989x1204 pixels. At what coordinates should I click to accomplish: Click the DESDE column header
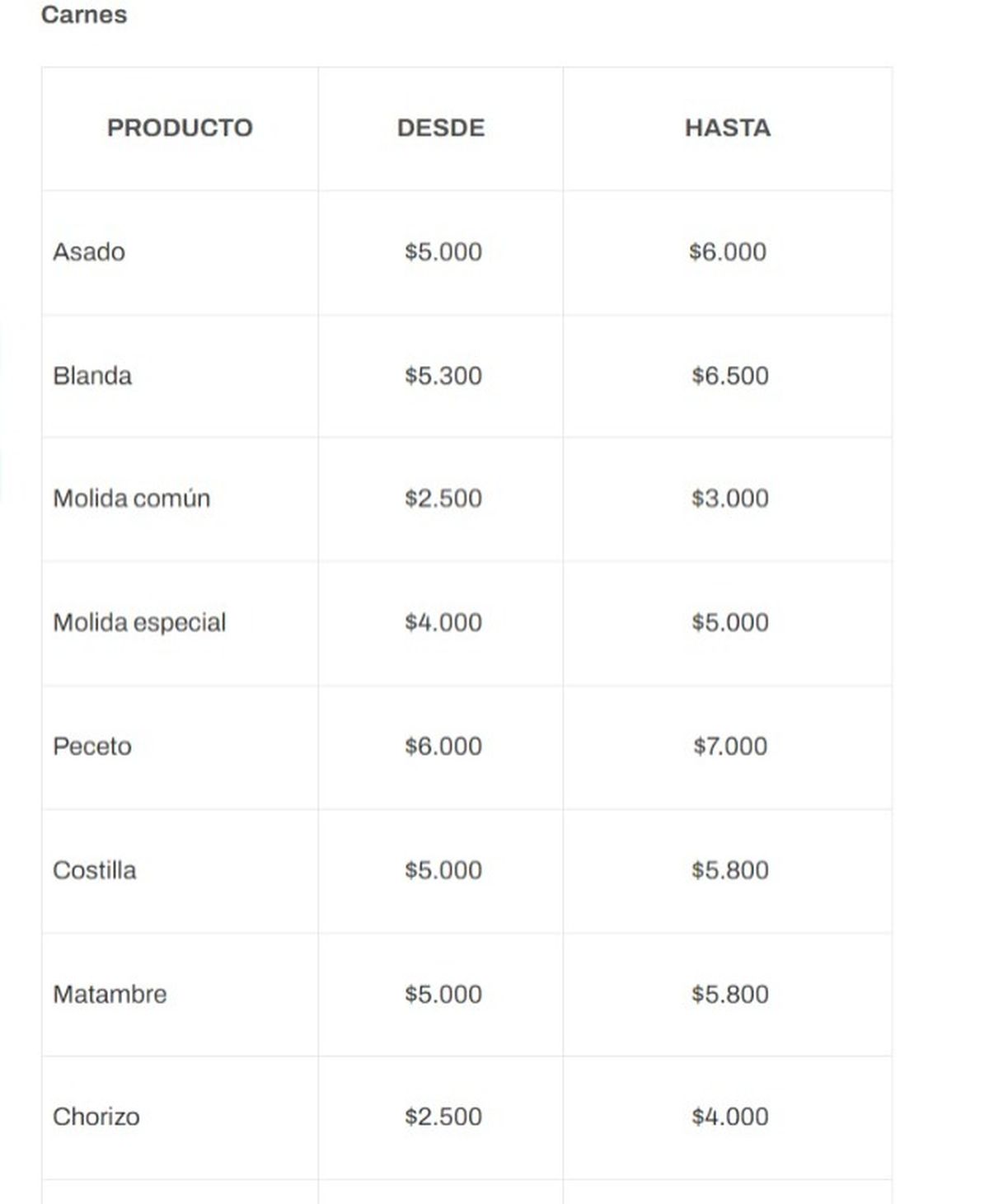click(x=441, y=128)
